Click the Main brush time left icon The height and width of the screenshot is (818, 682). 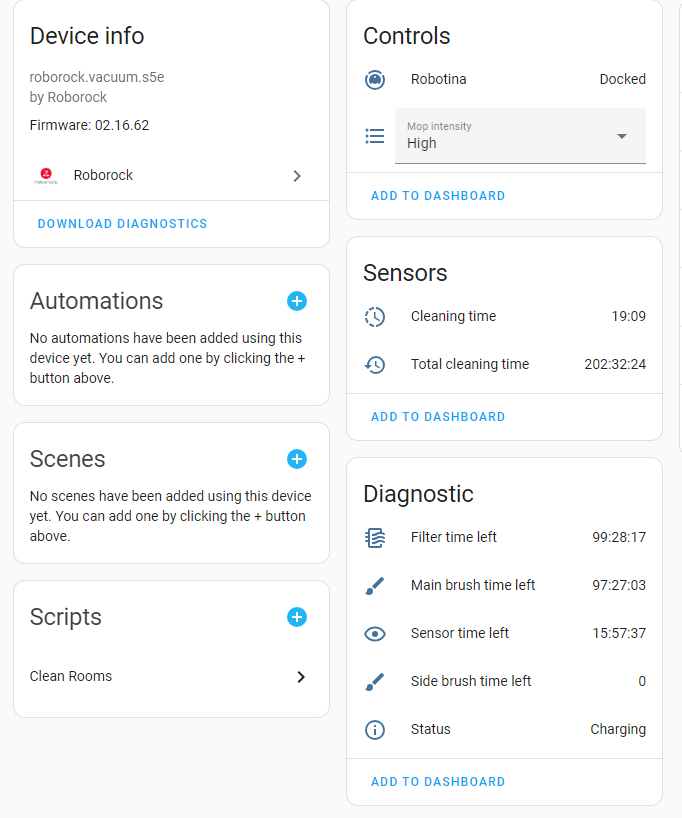pos(374,585)
